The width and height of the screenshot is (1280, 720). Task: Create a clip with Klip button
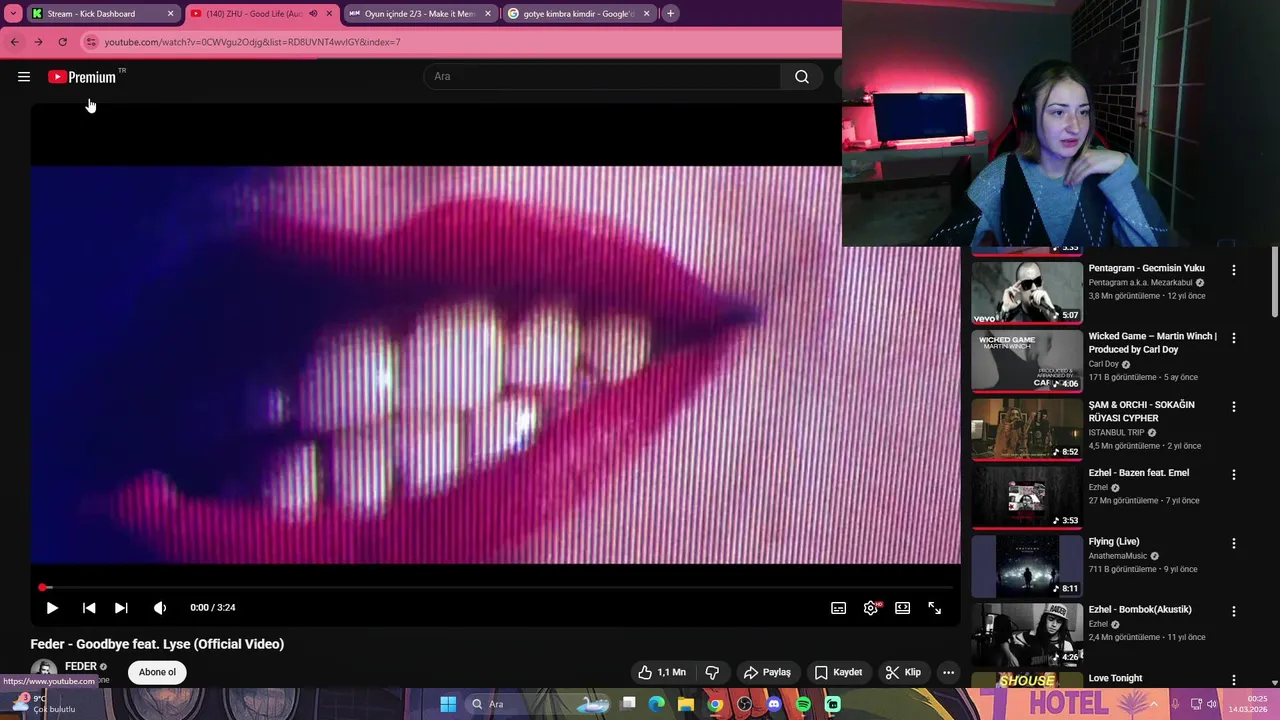click(903, 672)
